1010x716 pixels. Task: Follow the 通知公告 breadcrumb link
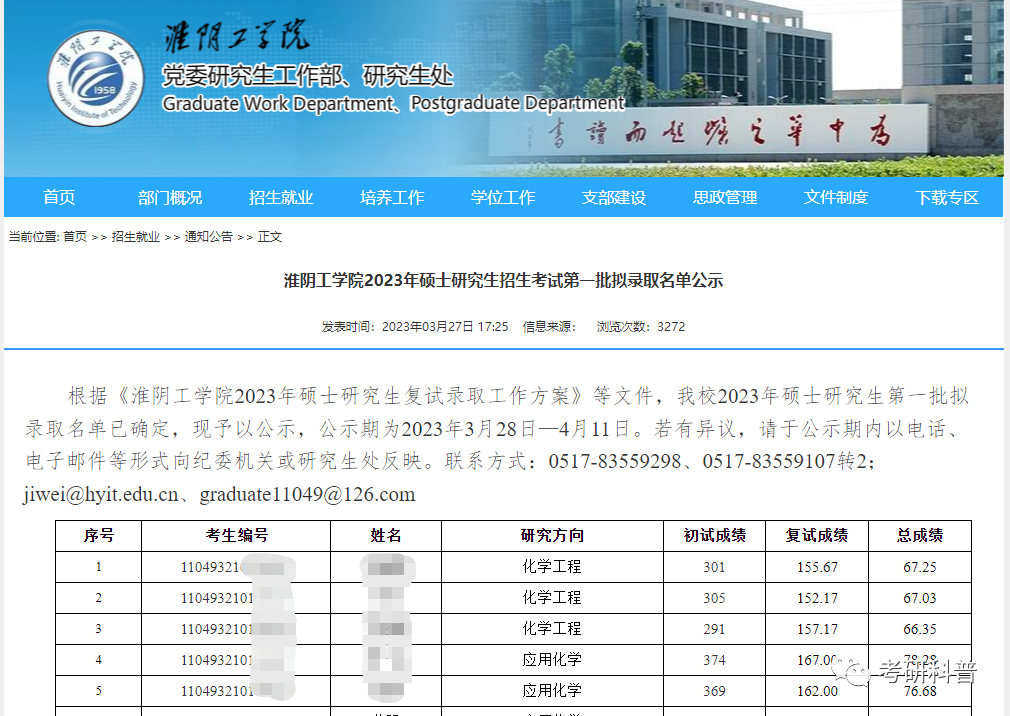click(209, 237)
